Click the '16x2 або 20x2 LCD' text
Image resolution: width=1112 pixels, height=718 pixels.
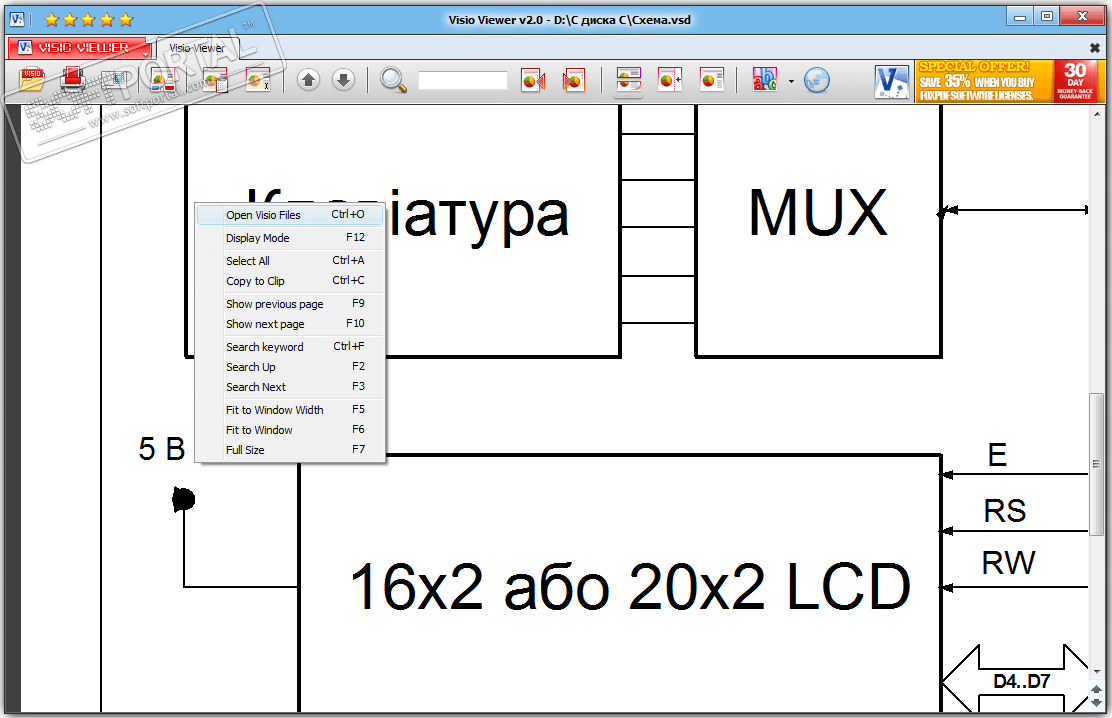[630, 586]
